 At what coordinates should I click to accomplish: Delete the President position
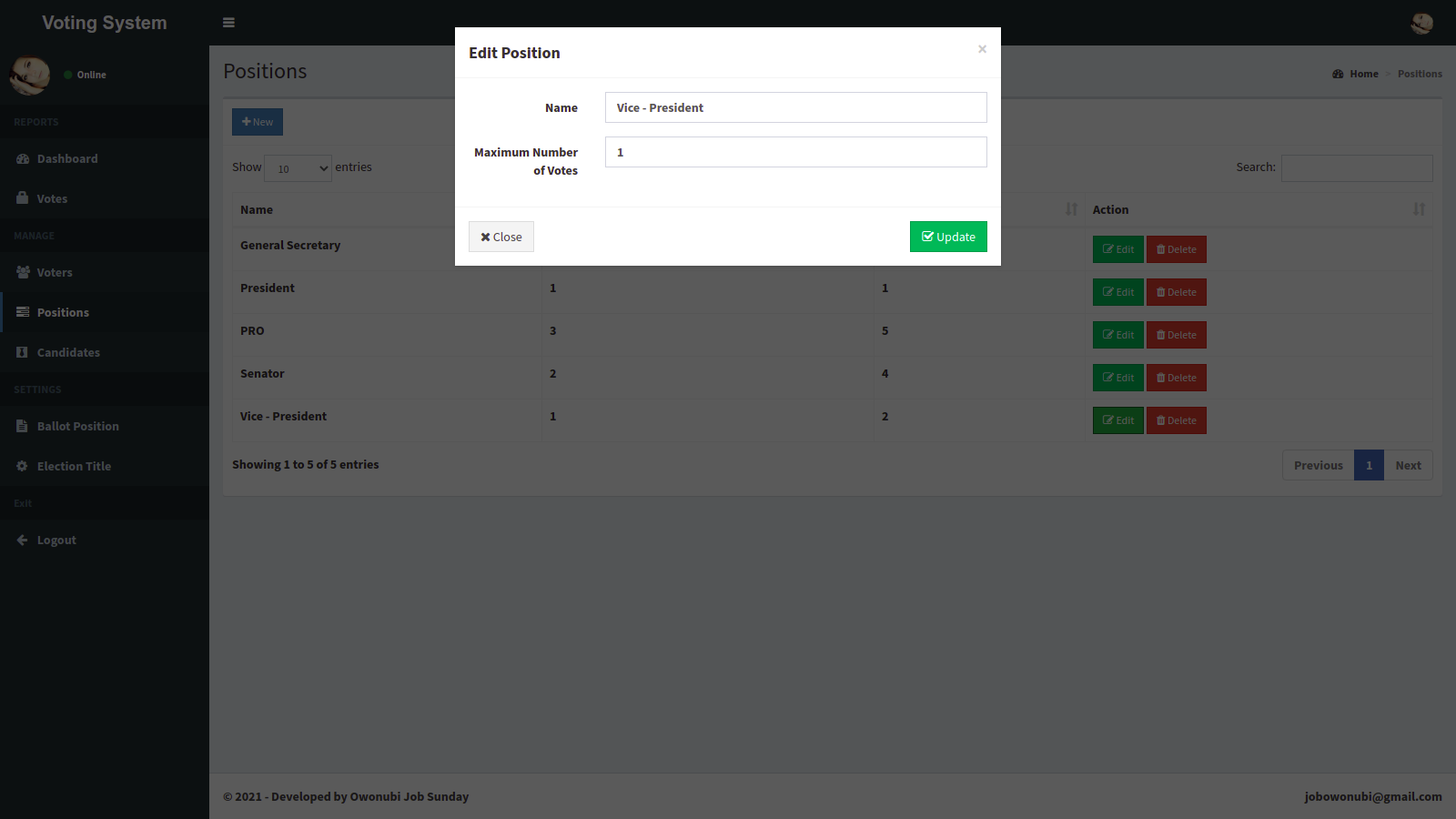[x=1177, y=292]
